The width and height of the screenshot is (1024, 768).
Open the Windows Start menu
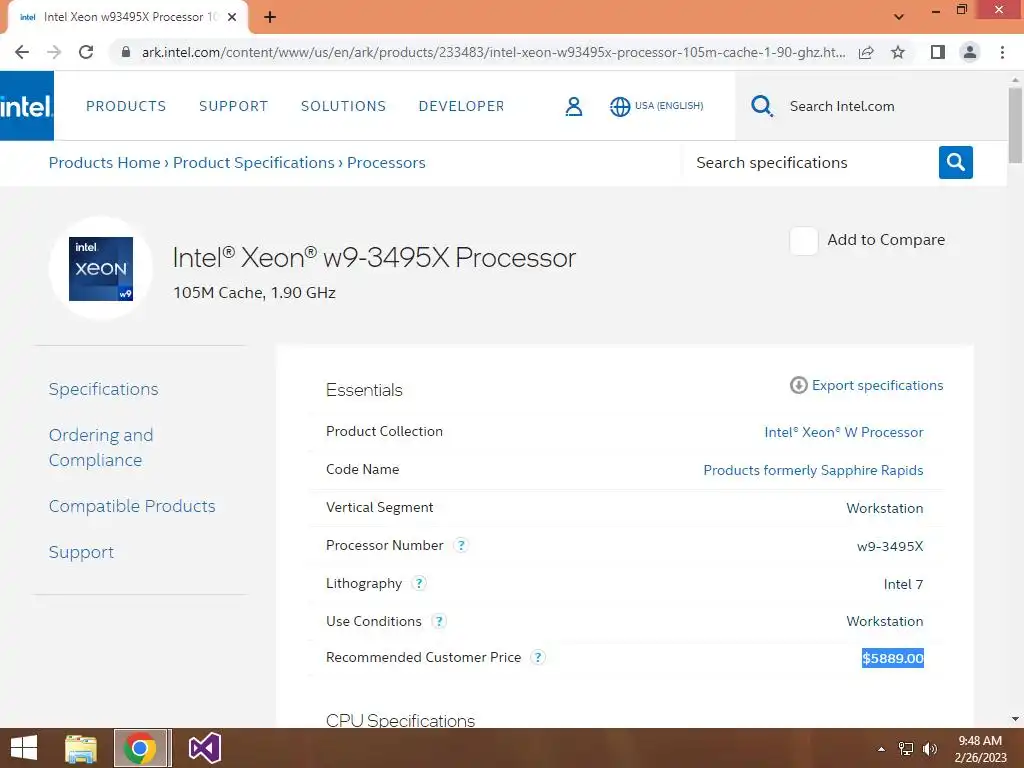coord(24,748)
